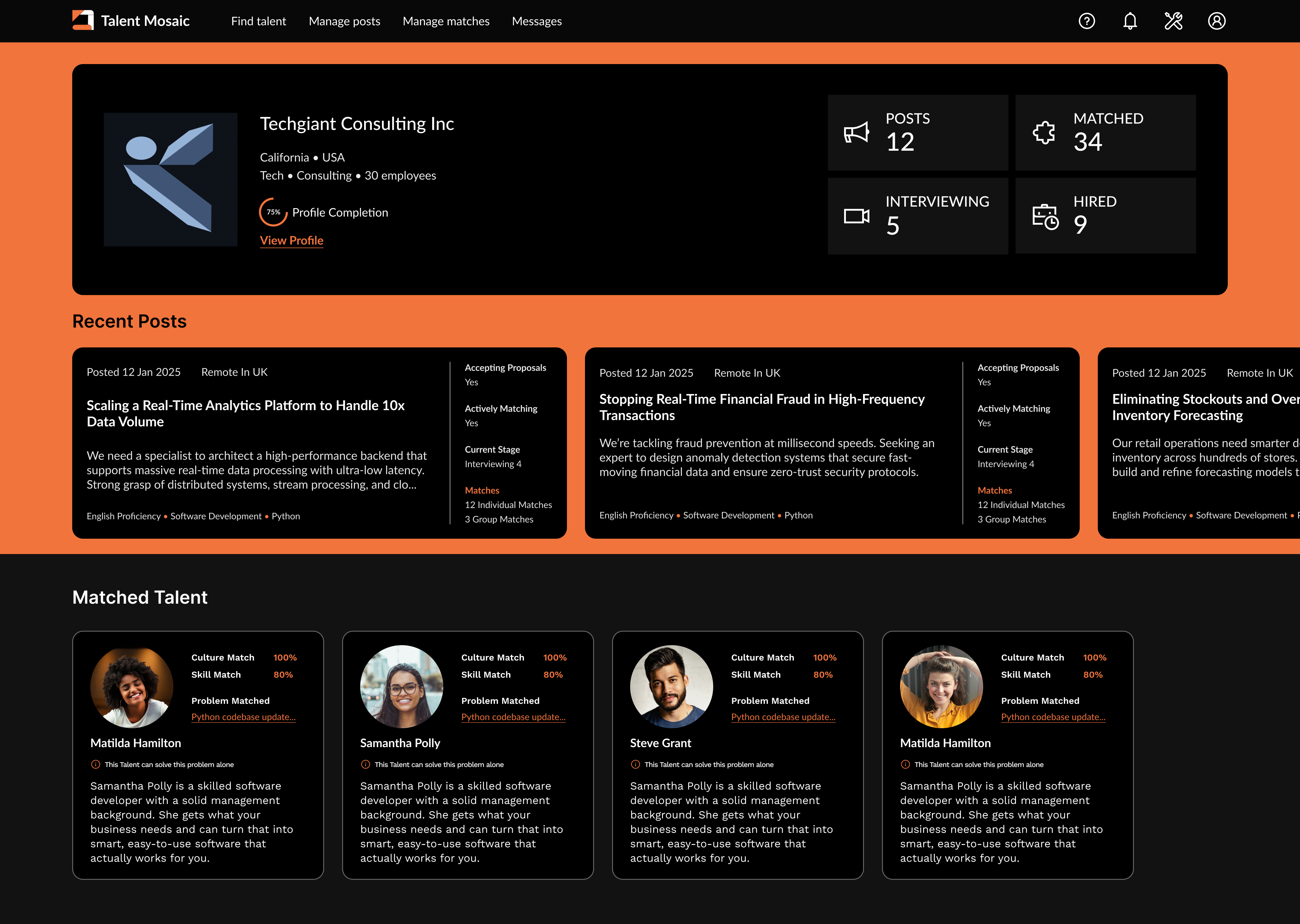Go to Manage posts
This screenshot has height=924, width=1300.
click(344, 21)
